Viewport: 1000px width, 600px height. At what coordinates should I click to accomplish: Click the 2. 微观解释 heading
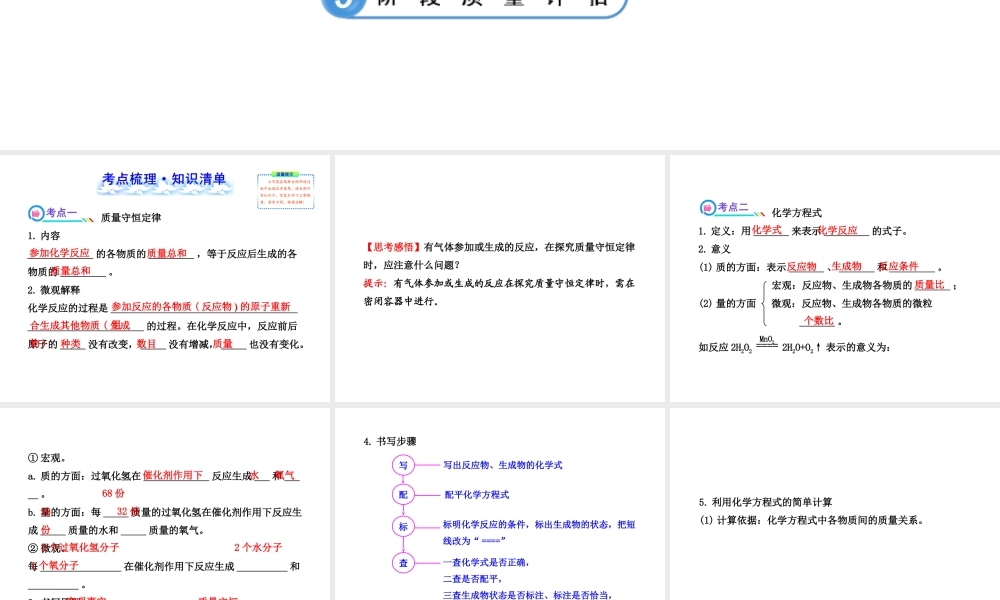54,289
